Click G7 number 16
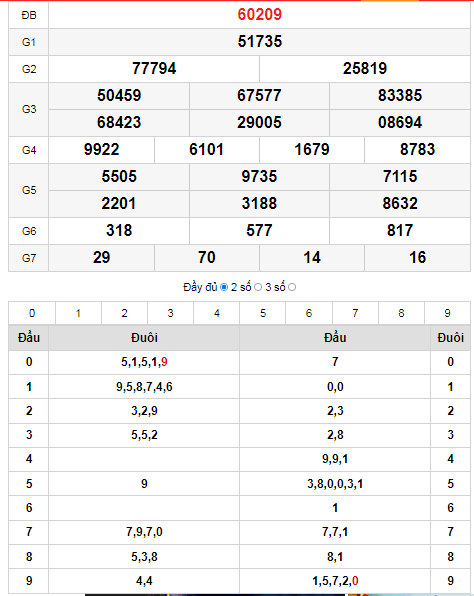This screenshot has height=596, width=474. [417, 257]
